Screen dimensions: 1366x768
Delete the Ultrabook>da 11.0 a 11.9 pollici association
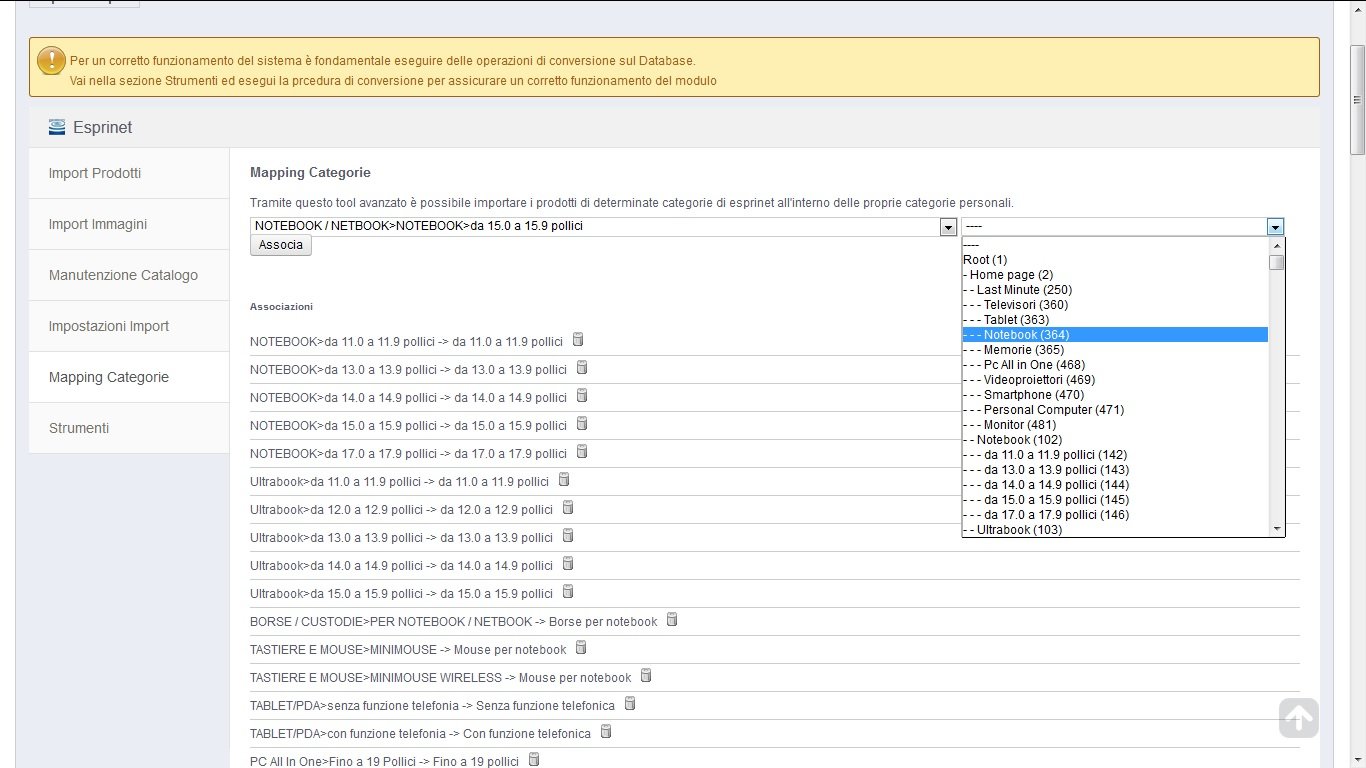tap(564, 480)
